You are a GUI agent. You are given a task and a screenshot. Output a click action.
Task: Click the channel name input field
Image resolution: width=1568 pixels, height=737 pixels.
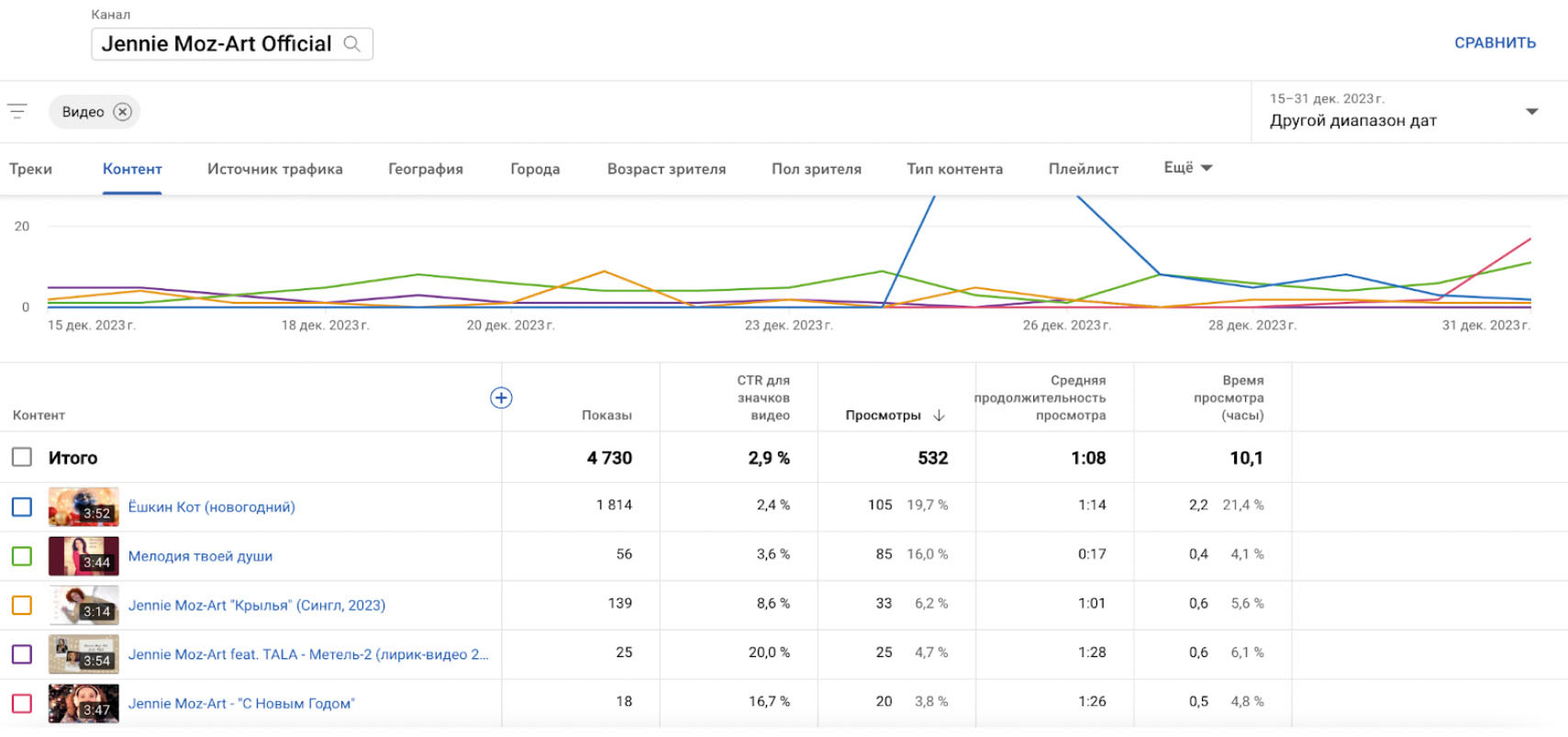(x=217, y=44)
